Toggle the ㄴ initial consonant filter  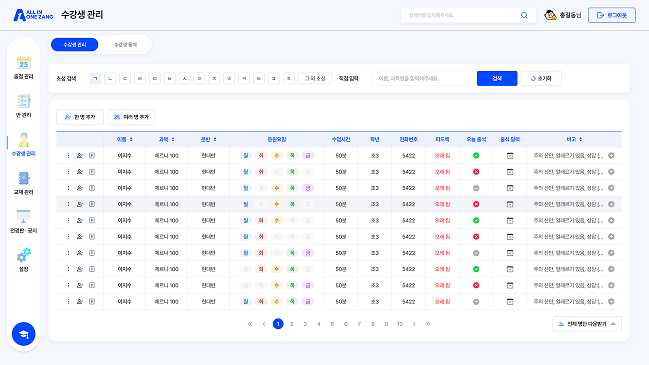coord(110,78)
